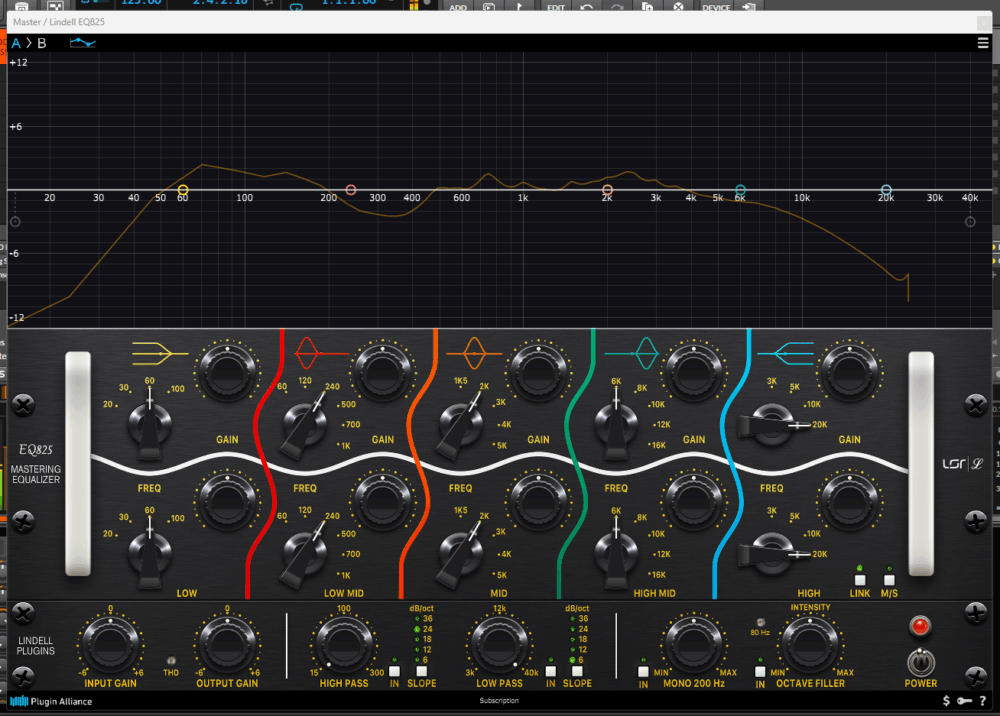Enable the Octave Filler IN button

coord(760,672)
